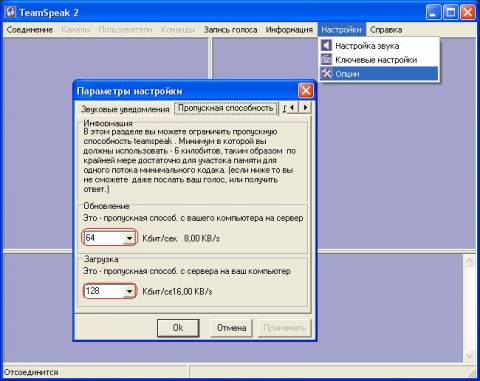Maximize the TeamSpeak 2 window

click(451, 13)
